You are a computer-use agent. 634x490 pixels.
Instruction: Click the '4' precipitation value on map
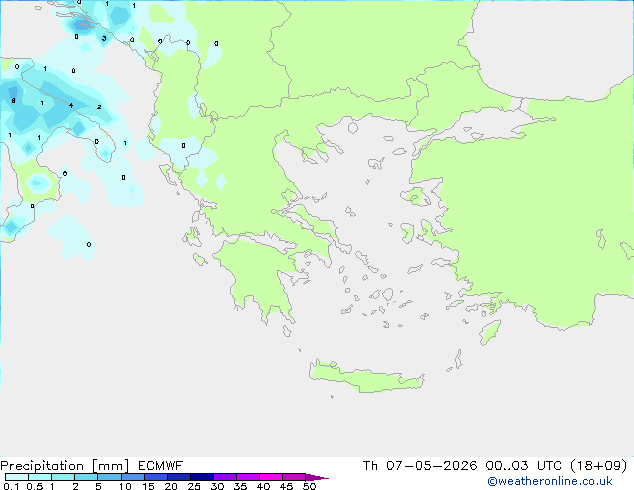pos(71,106)
